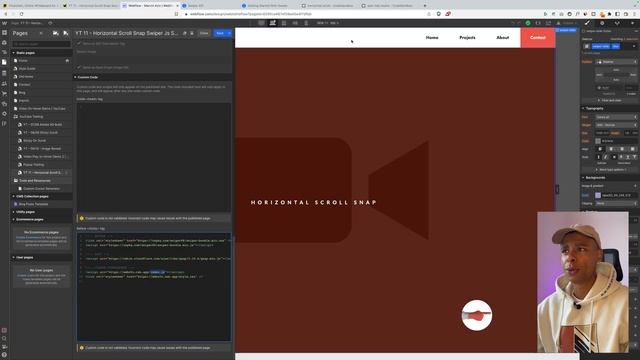Add a background image with the plus icon
The width and height of the screenshot is (640, 360).
point(635,186)
